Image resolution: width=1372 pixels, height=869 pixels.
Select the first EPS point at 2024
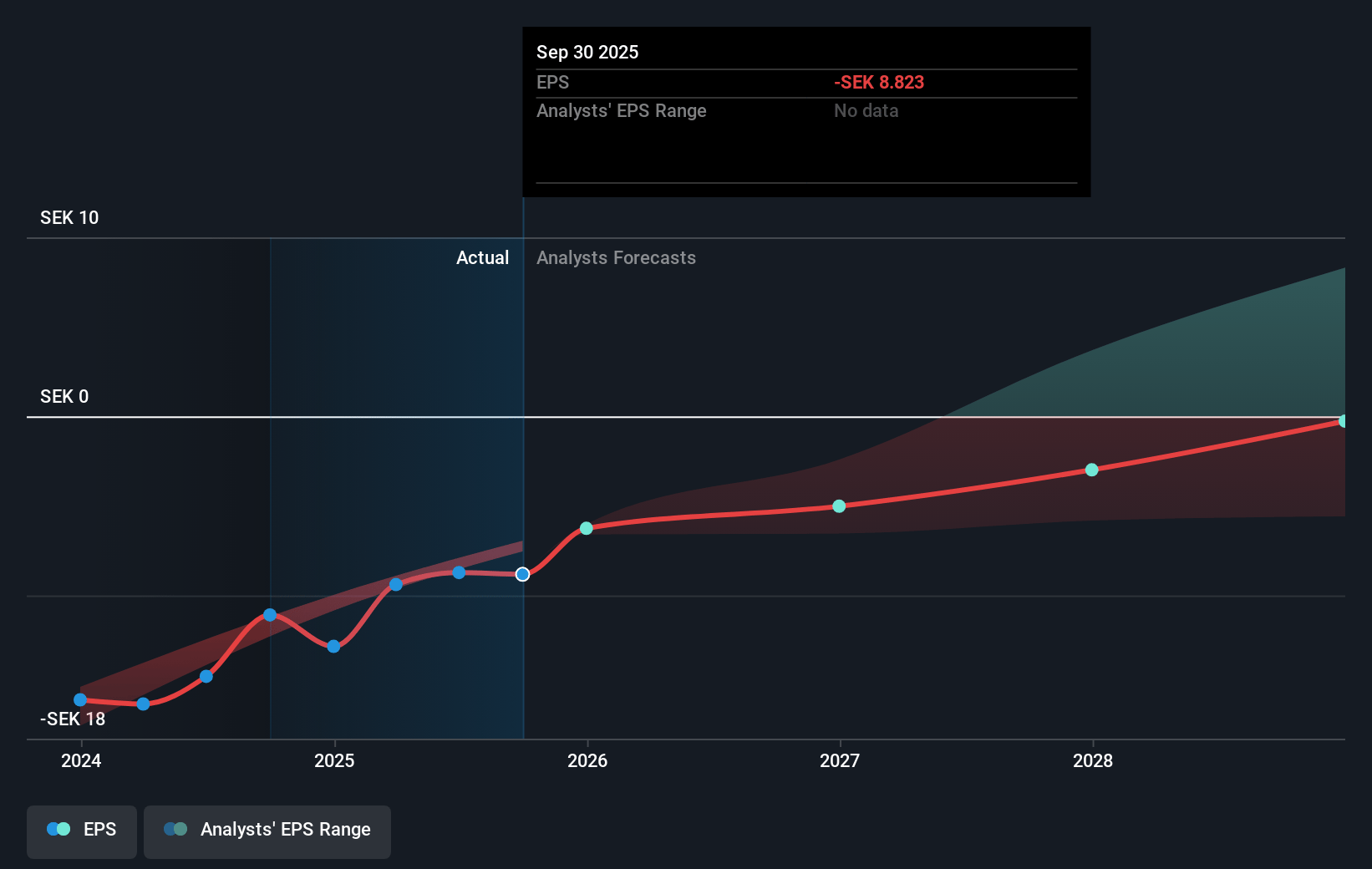pyautogui.click(x=80, y=700)
